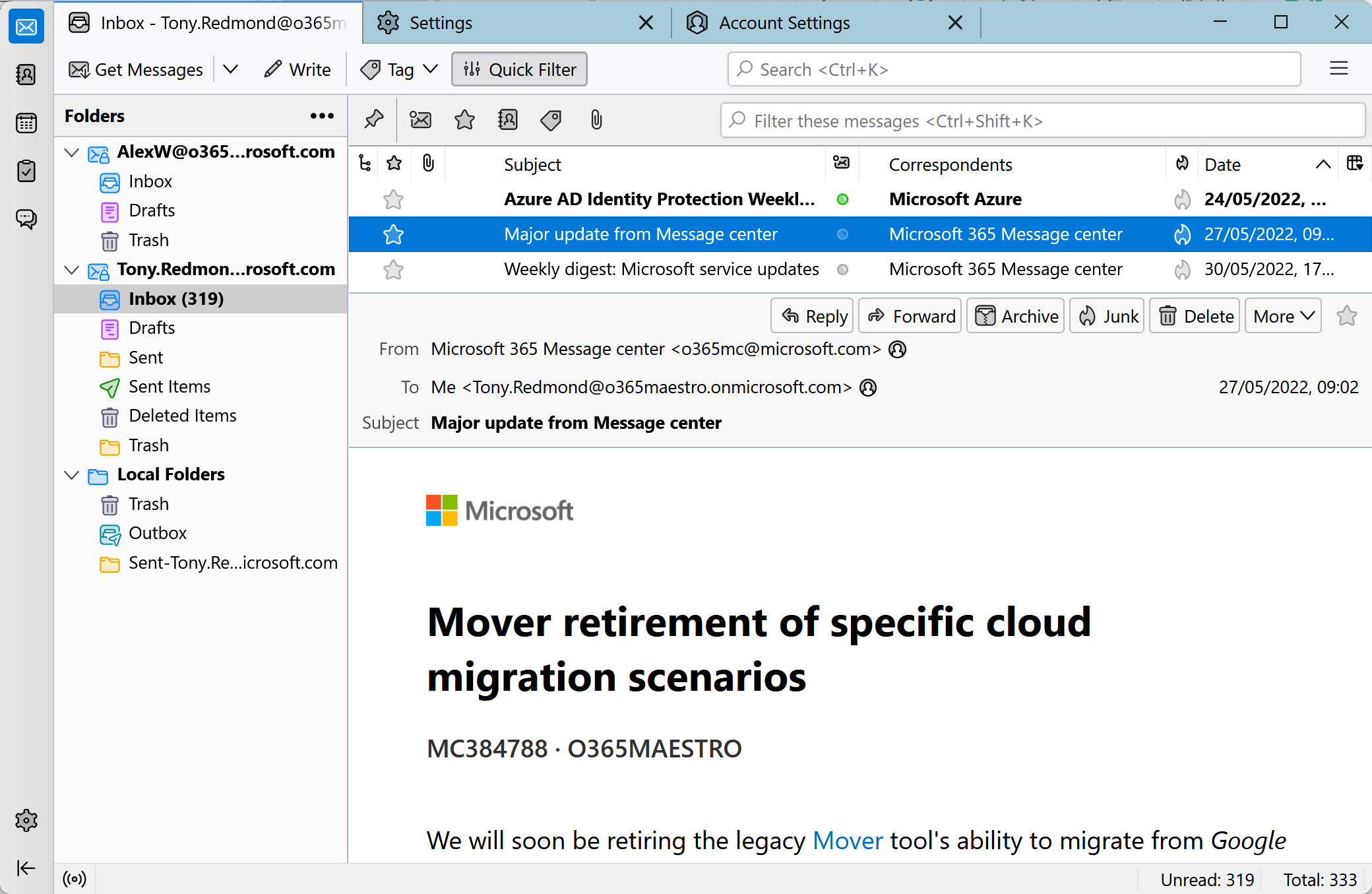Collapse the Tony.Redmond account folder tree
The height and width of the screenshot is (894, 1372).
click(x=72, y=270)
